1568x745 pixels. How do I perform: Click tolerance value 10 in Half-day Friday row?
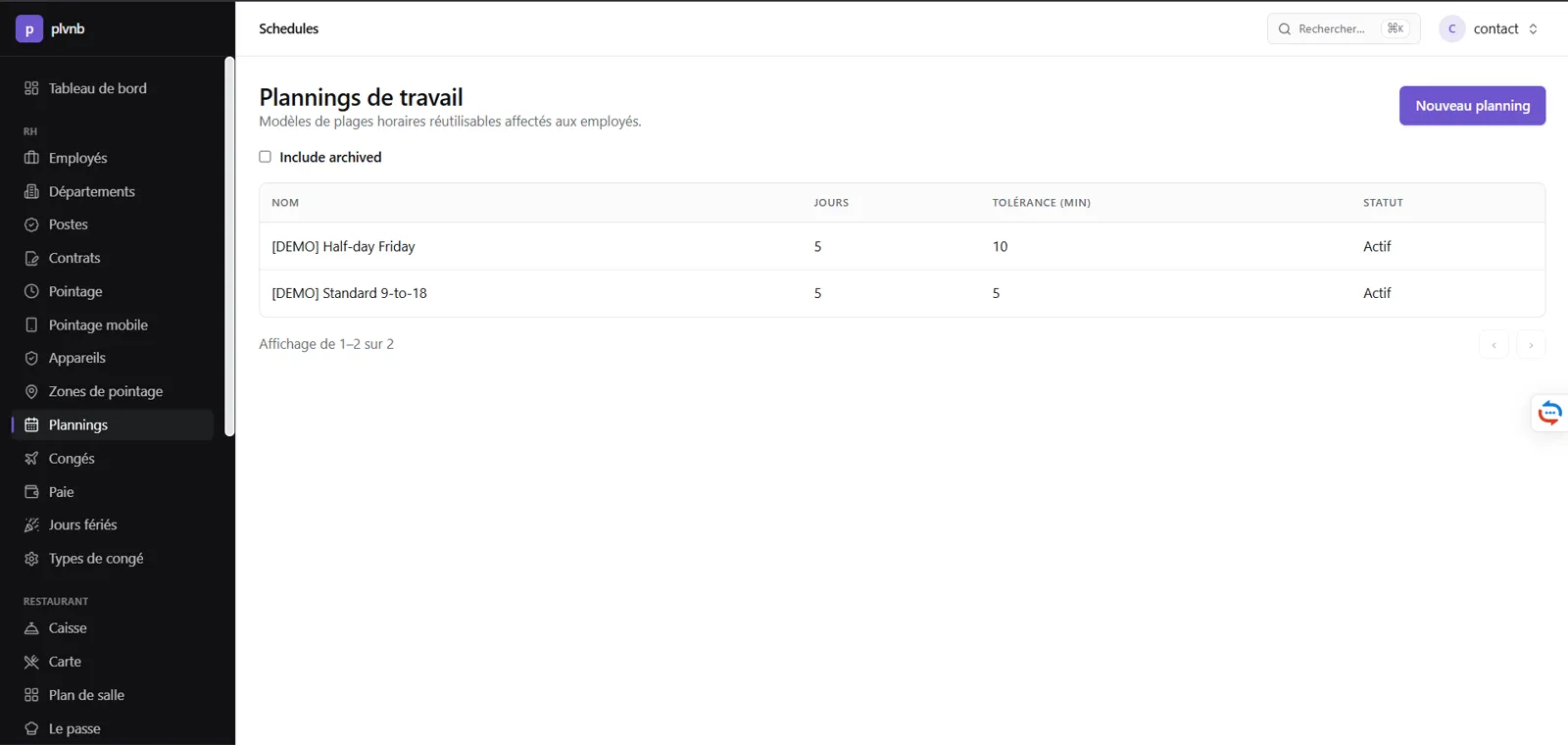tap(1000, 246)
